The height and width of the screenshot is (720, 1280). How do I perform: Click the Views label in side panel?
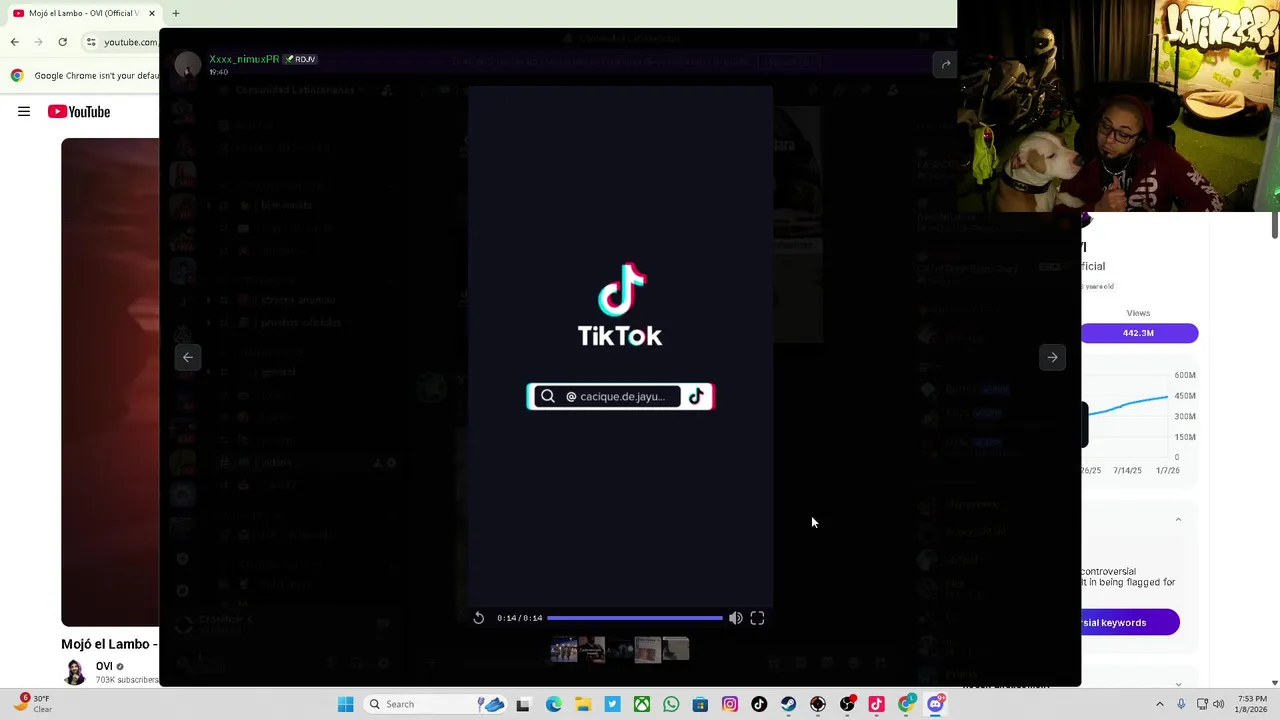point(1138,313)
